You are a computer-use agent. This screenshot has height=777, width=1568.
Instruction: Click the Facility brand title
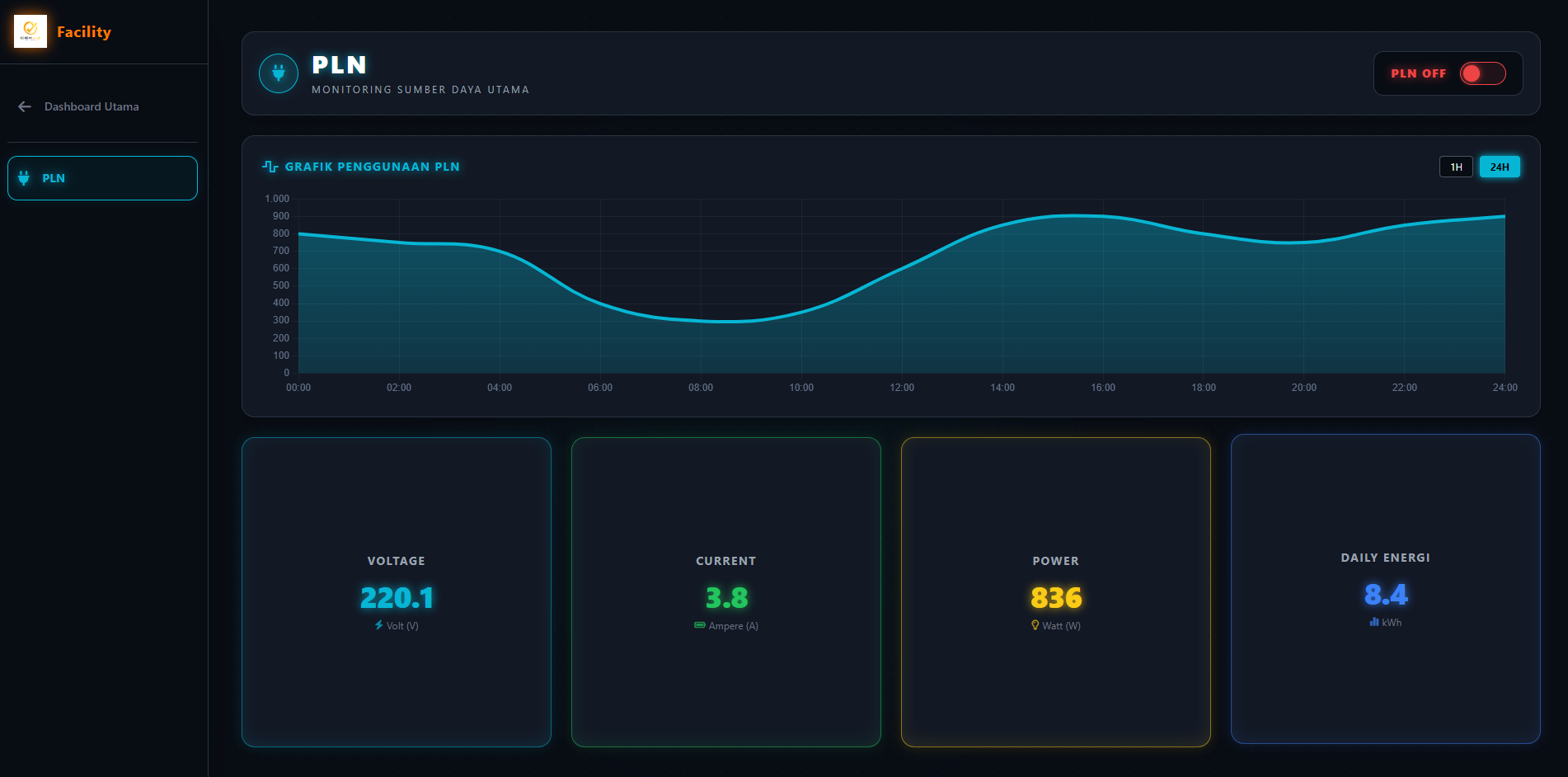(84, 32)
